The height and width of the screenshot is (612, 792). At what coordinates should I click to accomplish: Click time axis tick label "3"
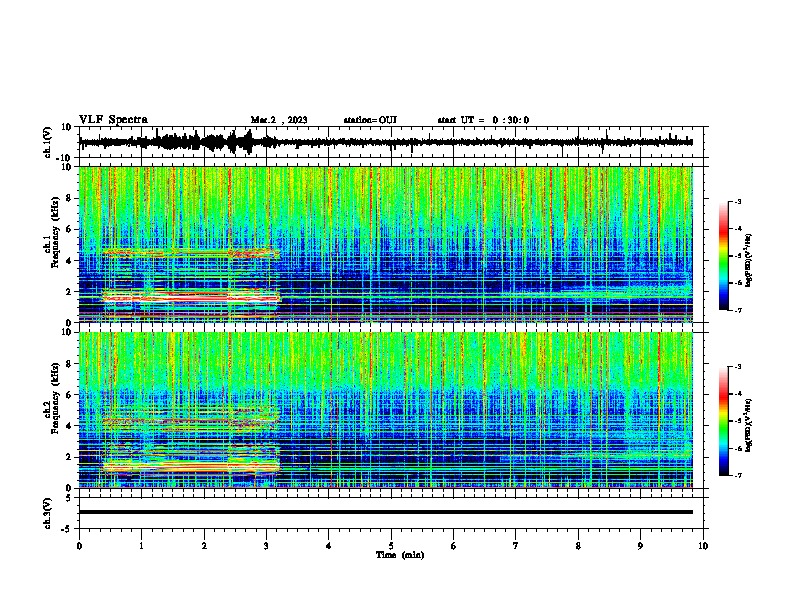pos(266,546)
